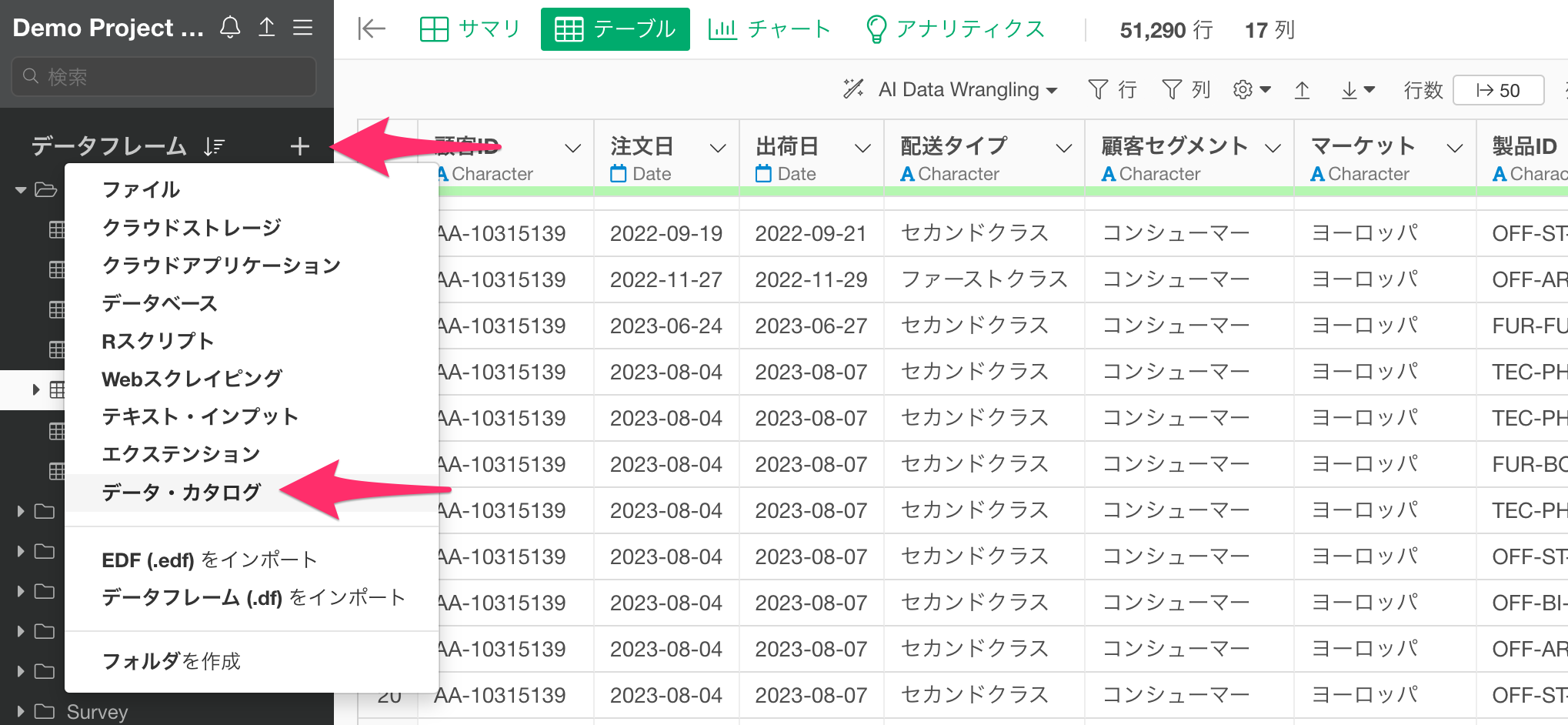The height and width of the screenshot is (725, 1568).
Task: Click the 検索 search input field
Action: [x=164, y=77]
